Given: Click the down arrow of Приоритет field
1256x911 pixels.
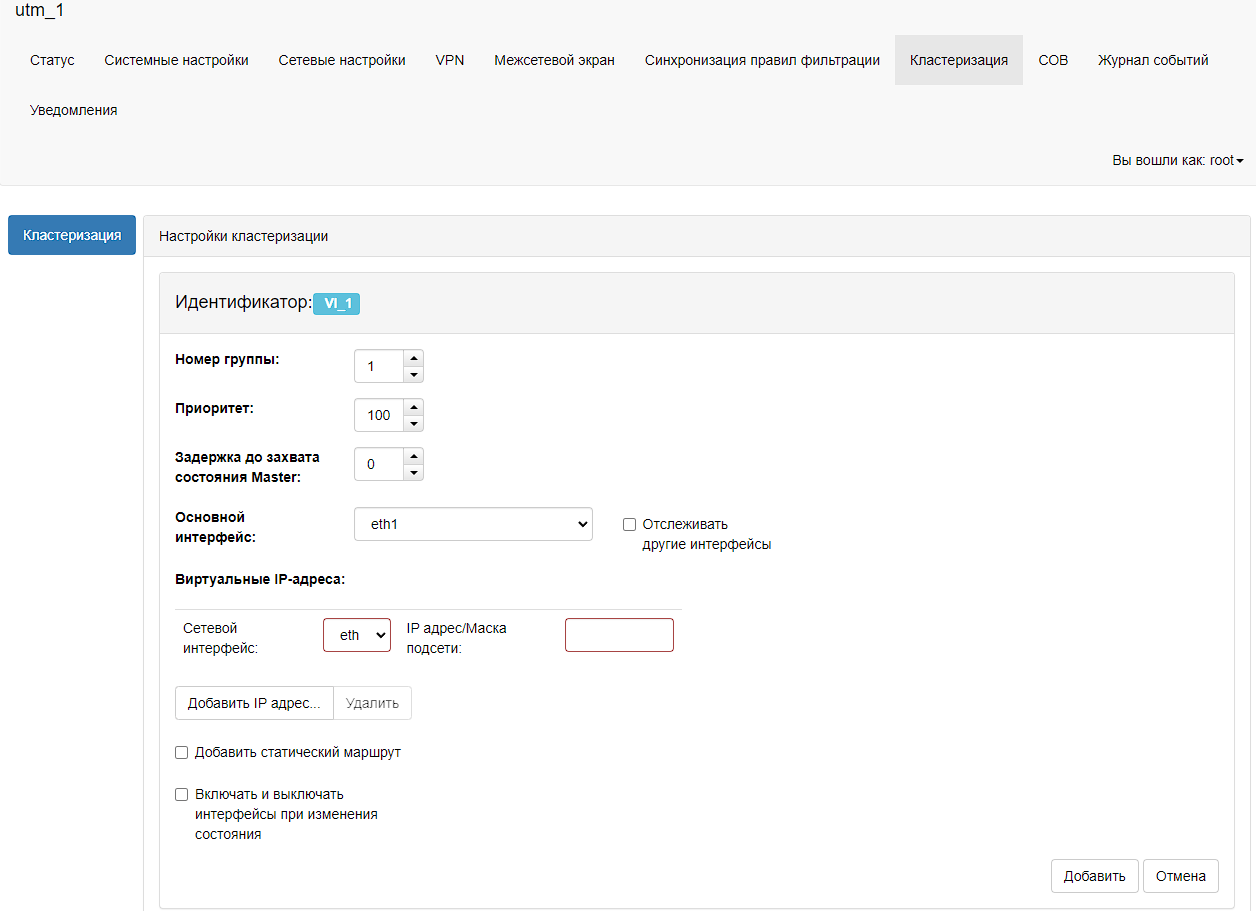Looking at the screenshot, I should point(413,424).
